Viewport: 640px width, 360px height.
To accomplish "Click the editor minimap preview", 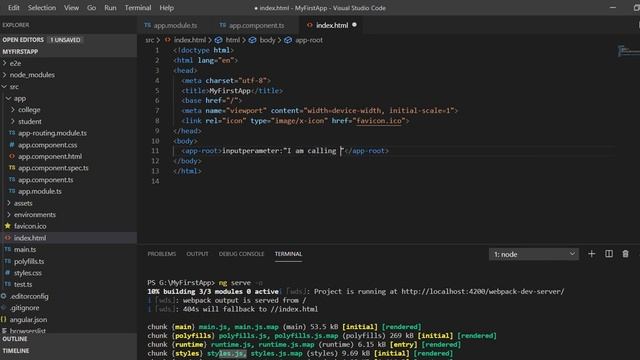I will [x=629, y=51].
